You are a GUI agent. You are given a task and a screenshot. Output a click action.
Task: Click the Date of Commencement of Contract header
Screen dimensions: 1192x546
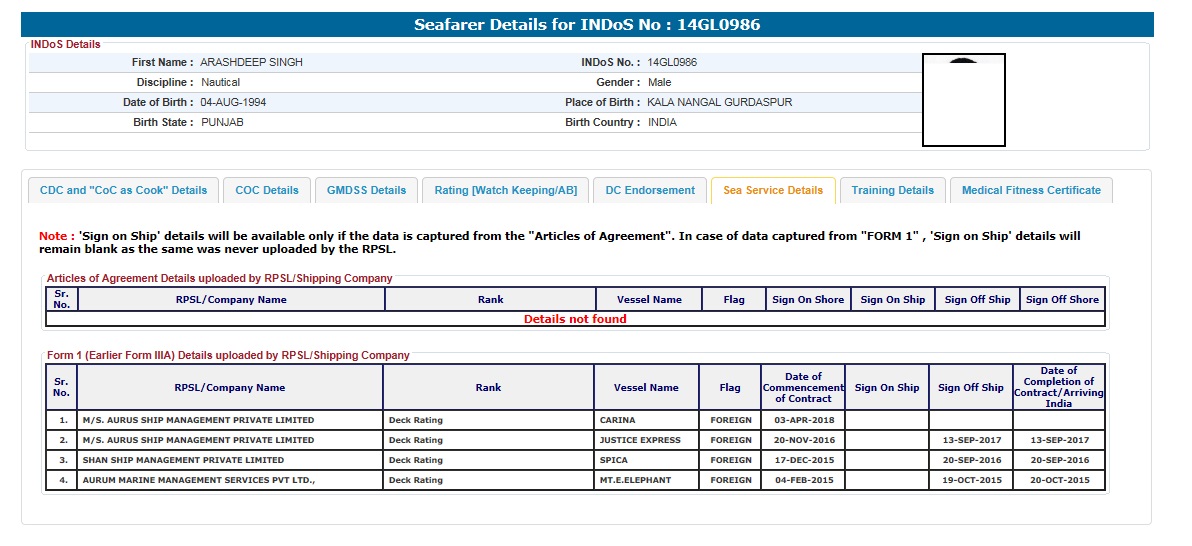tap(803, 387)
